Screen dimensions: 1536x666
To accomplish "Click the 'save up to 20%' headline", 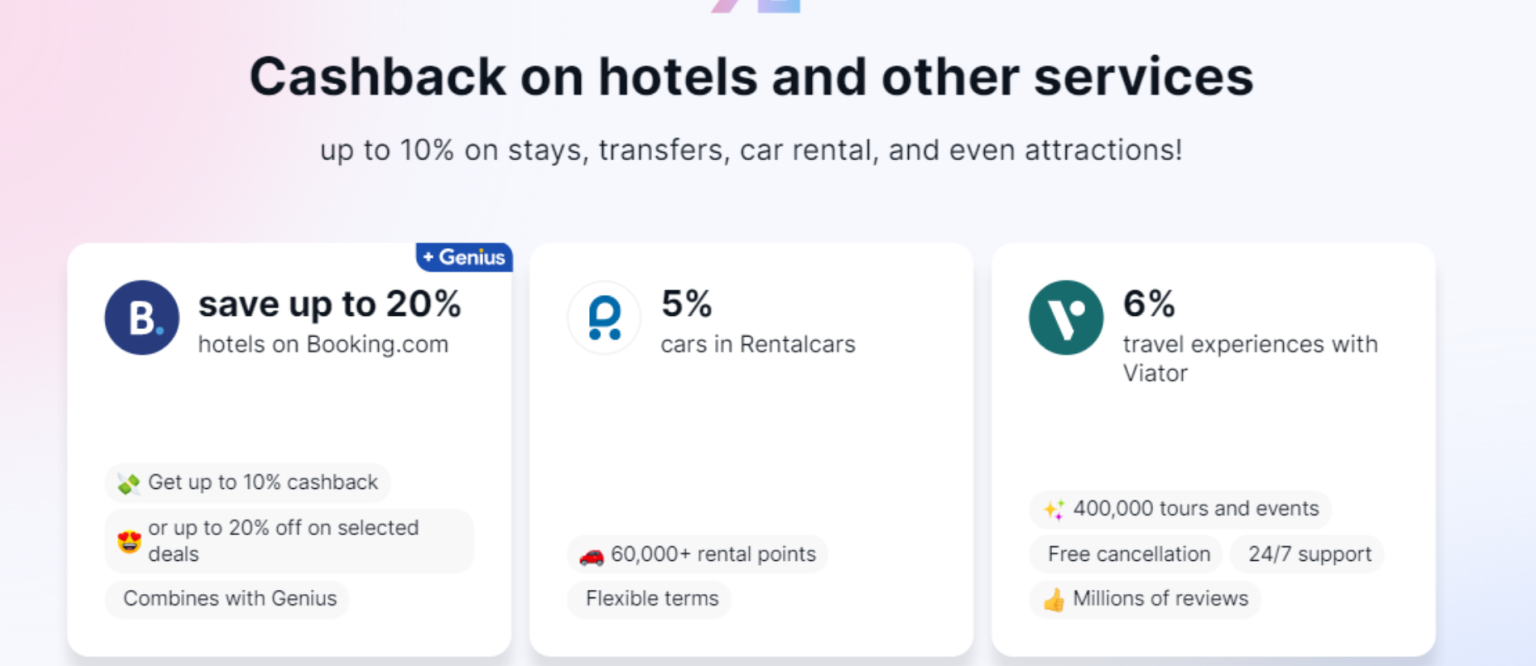I will click(330, 304).
